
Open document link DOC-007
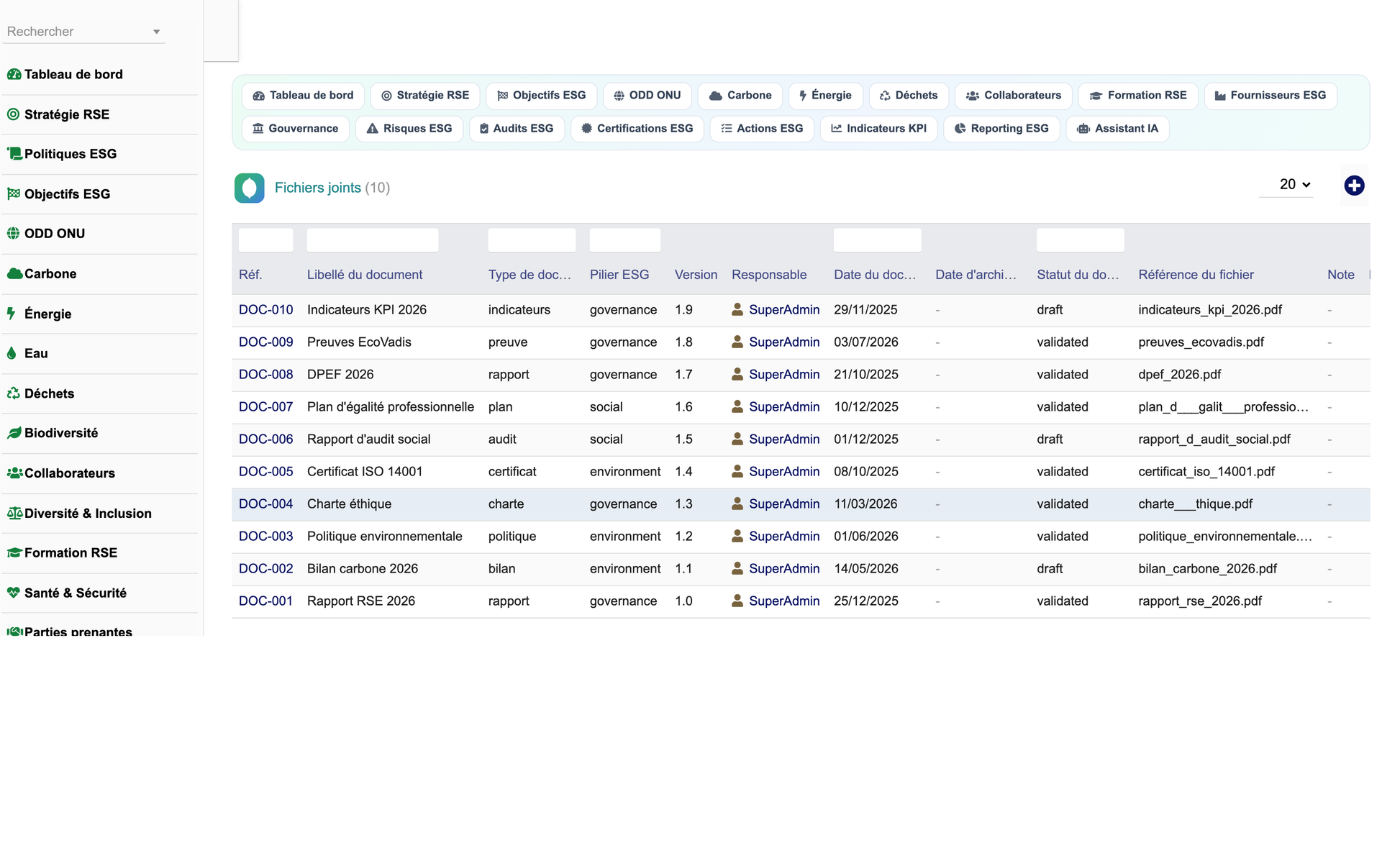pos(265,407)
